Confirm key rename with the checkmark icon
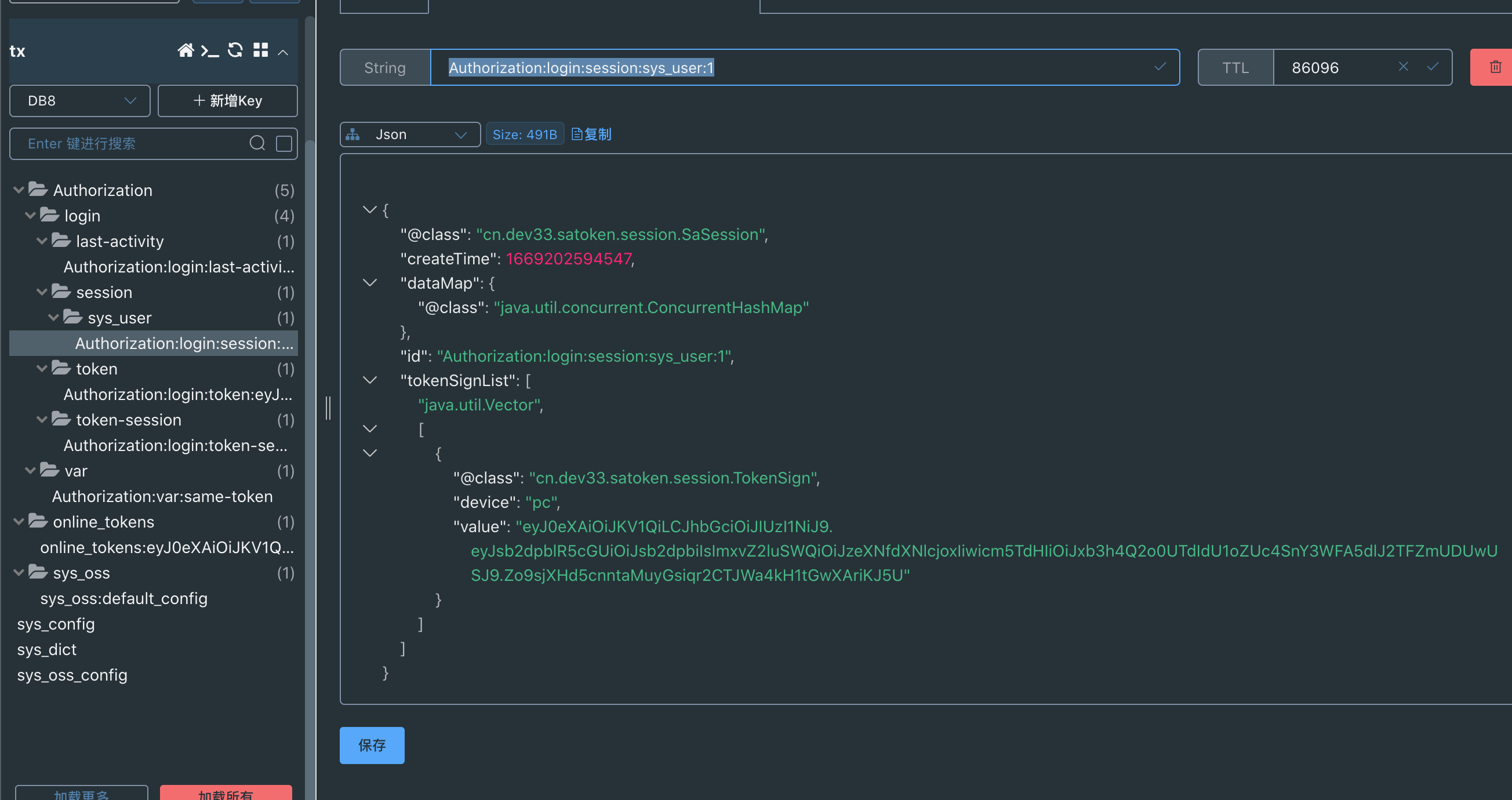The width and height of the screenshot is (1512, 800). [x=1160, y=67]
